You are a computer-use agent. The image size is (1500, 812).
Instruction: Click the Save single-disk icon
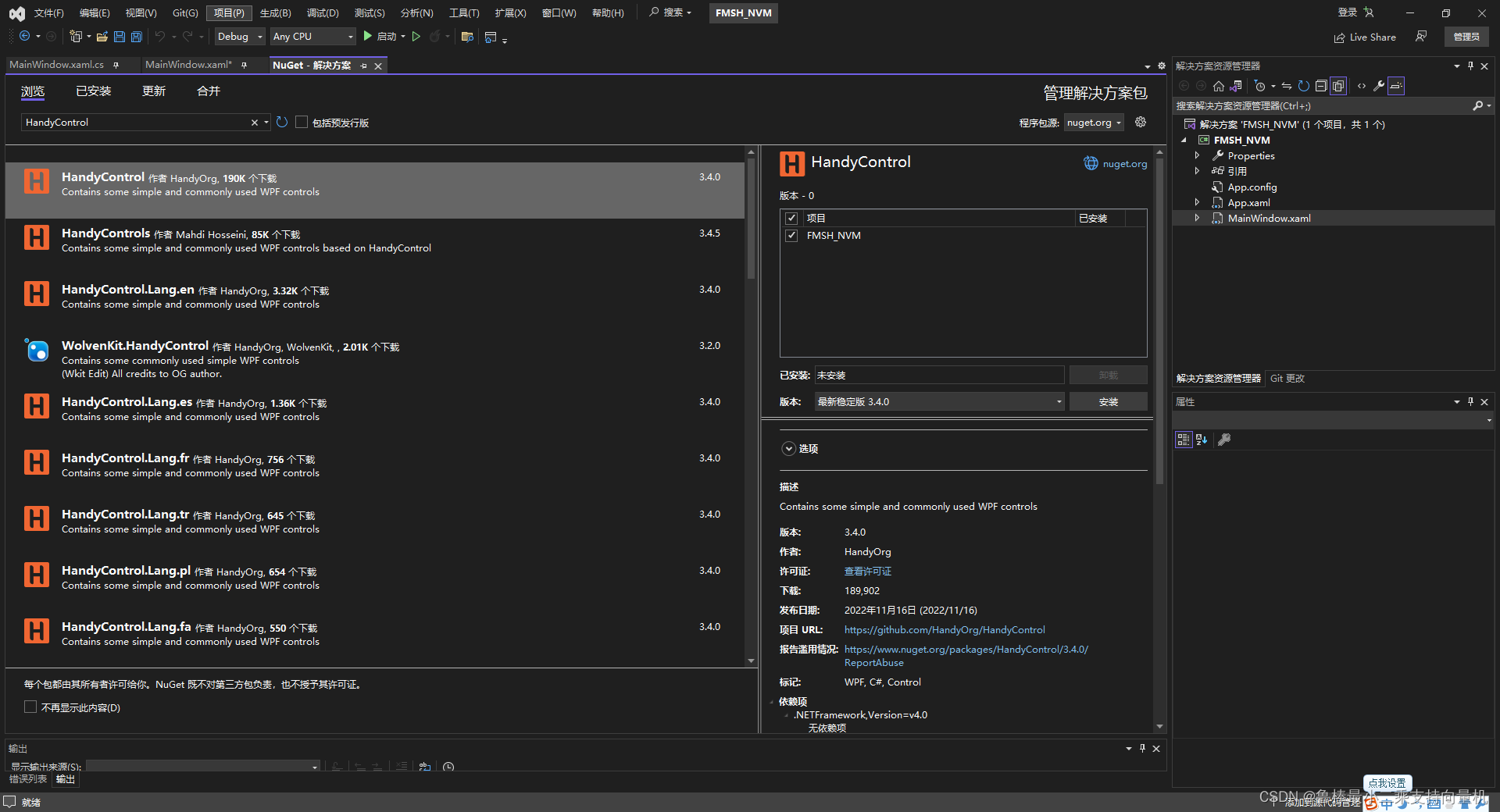pos(119,36)
